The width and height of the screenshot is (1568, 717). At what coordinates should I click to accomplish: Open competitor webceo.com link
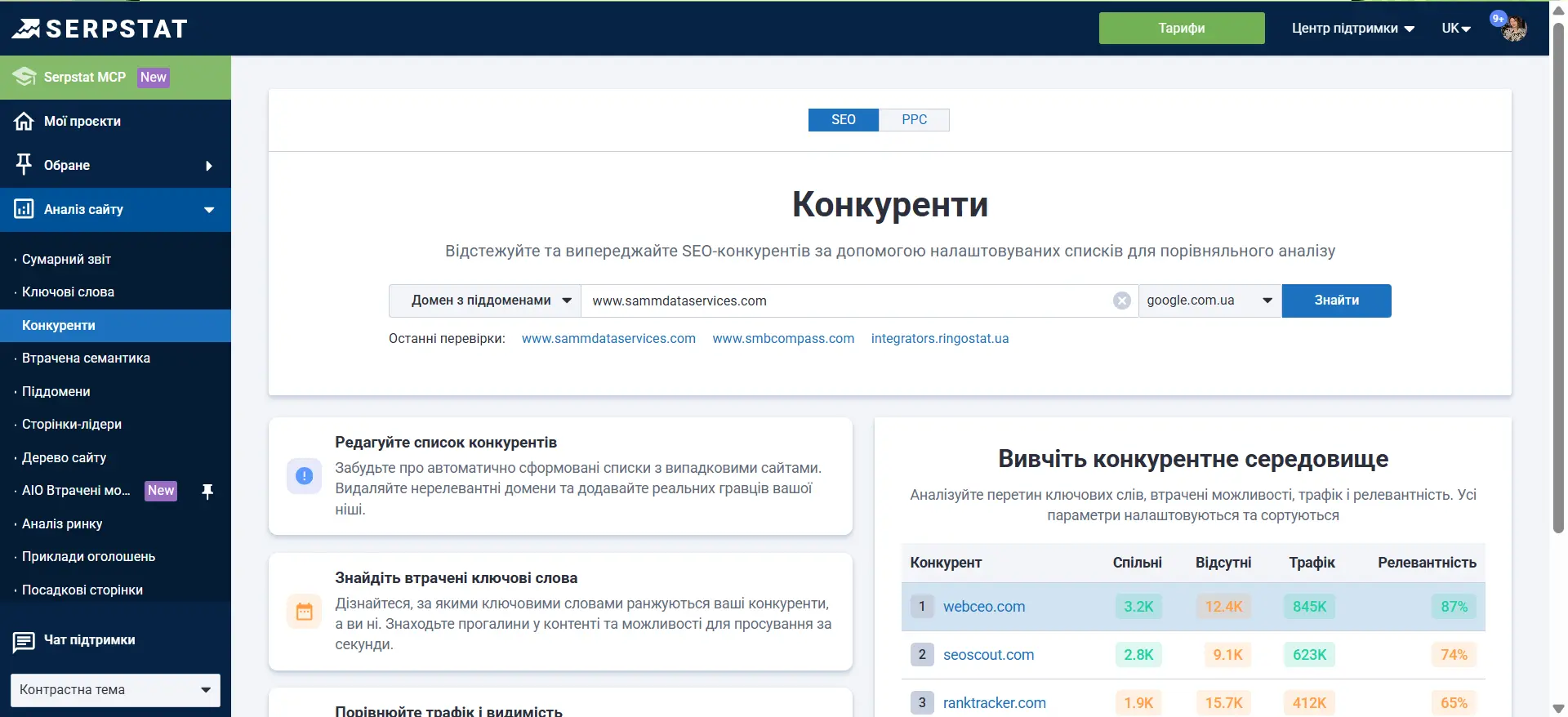click(x=984, y=607)
